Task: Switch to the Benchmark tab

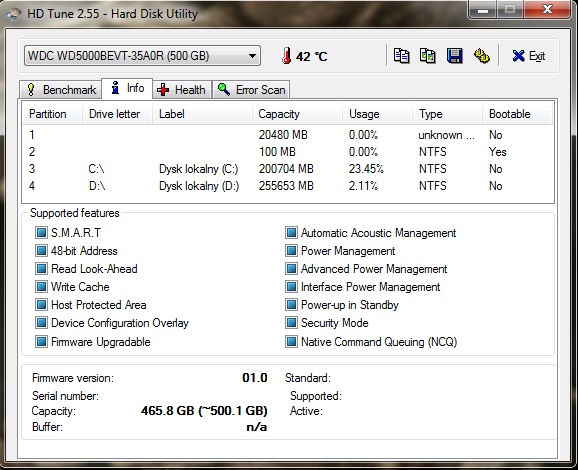Action: click(60, 90)
